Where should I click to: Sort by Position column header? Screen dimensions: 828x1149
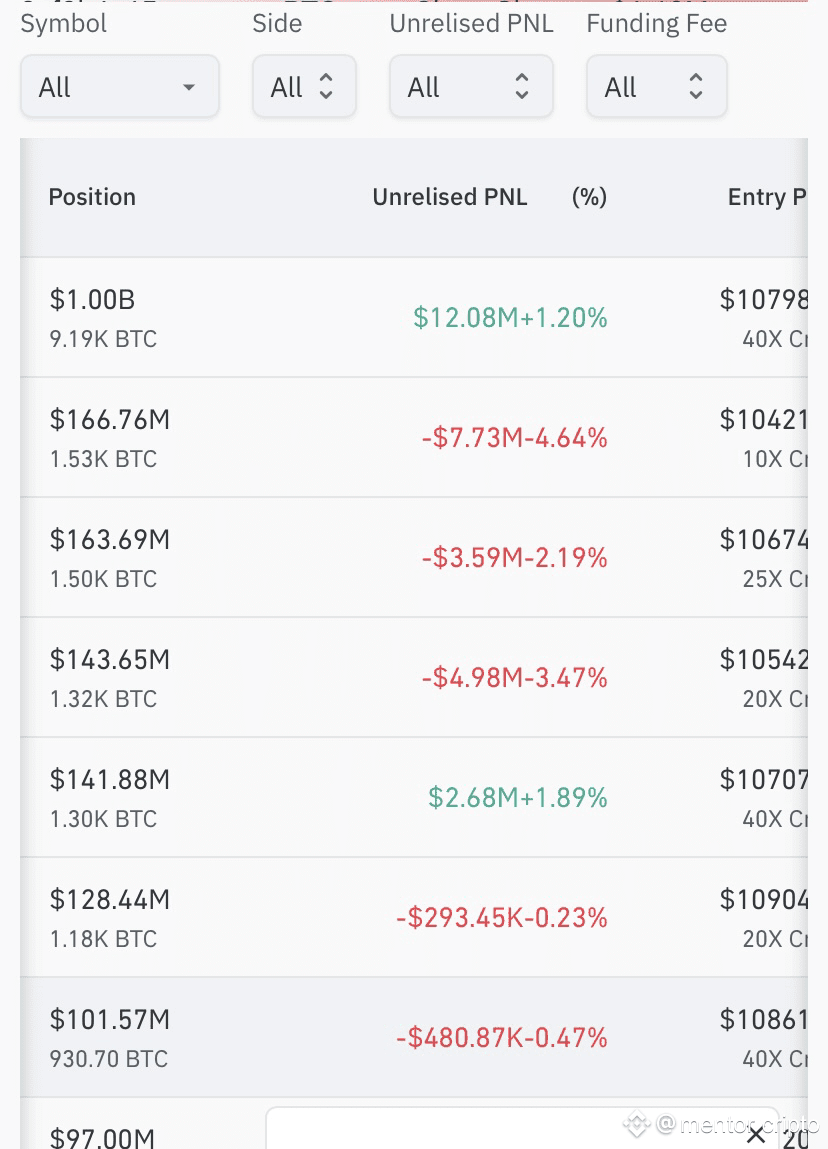(92, 196)
